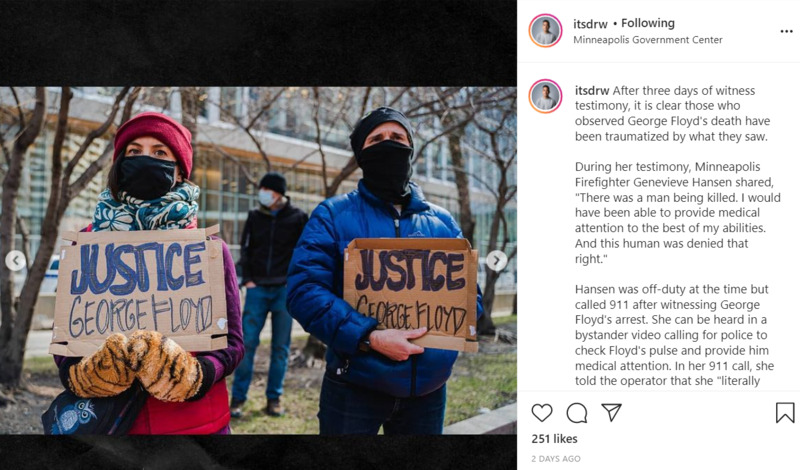Open the 2 DAYS AGO timestamp
This screenshot has height=470, width=800.
coord(556,459)
